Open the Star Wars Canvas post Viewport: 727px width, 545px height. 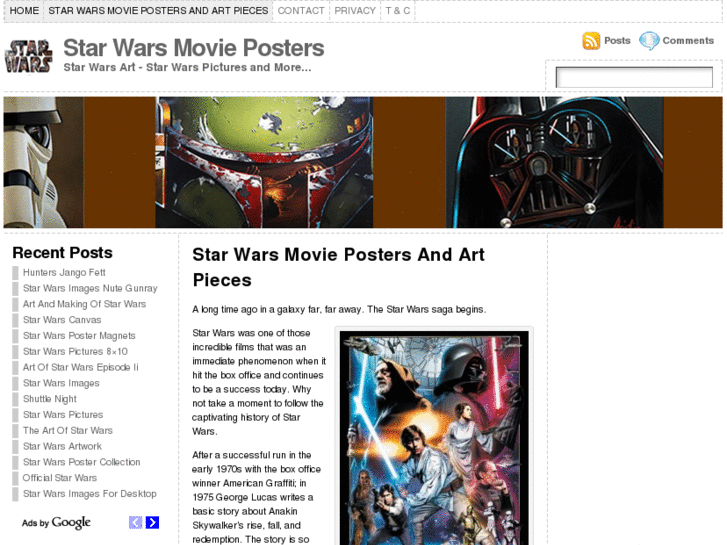point(62,320)
